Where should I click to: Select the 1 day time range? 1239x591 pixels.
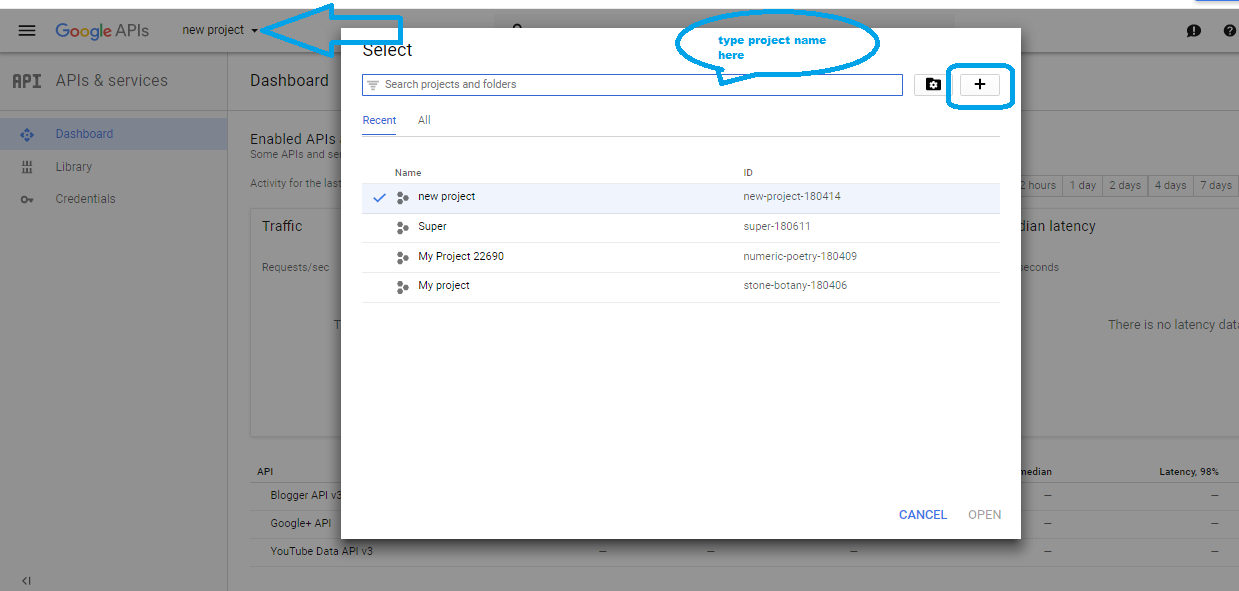coord(1082,185)
